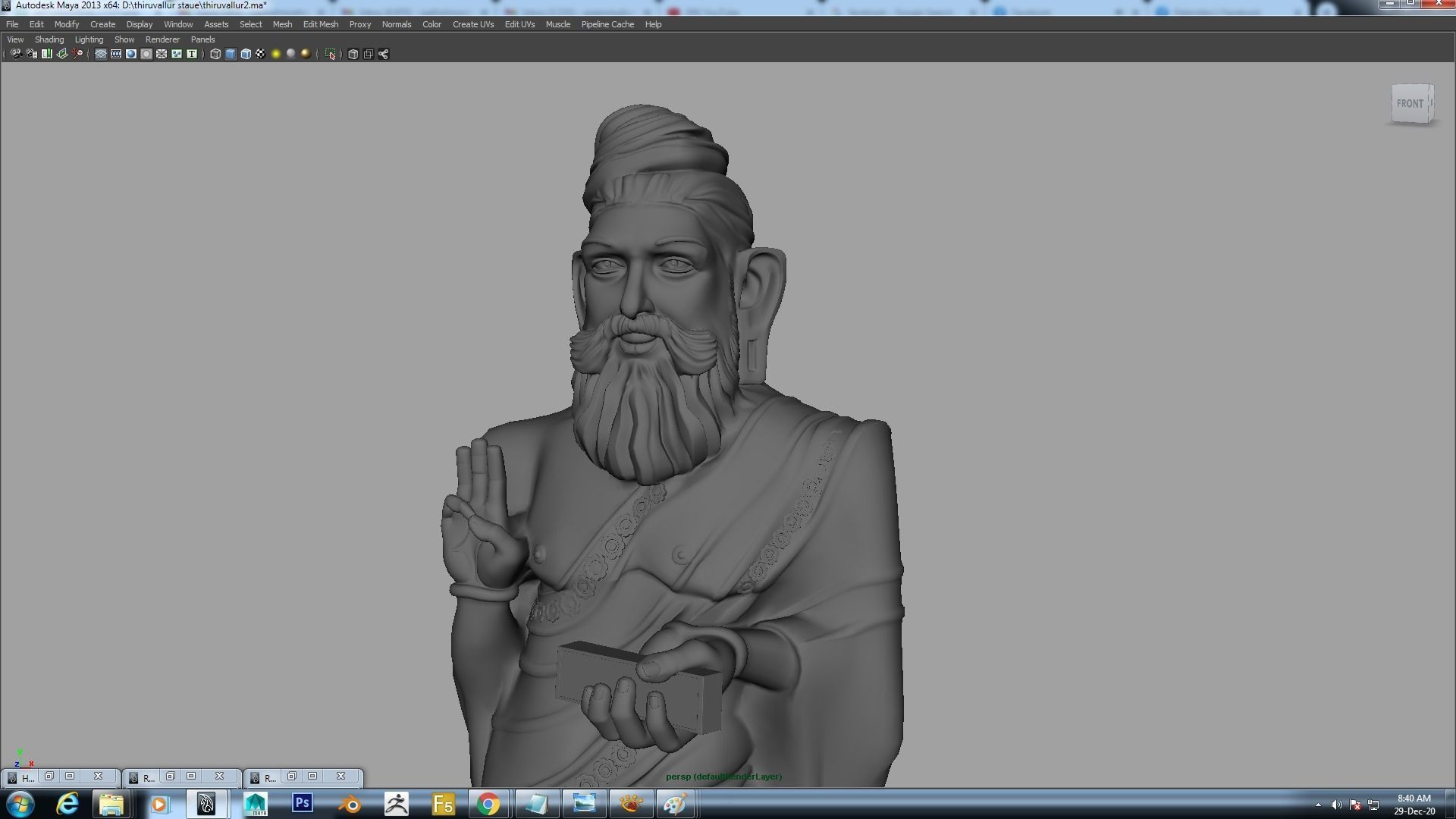Viewport: 1456px width, 819px height.
Task: Toggle the Safe Action overlay
Action: point(177,54)
